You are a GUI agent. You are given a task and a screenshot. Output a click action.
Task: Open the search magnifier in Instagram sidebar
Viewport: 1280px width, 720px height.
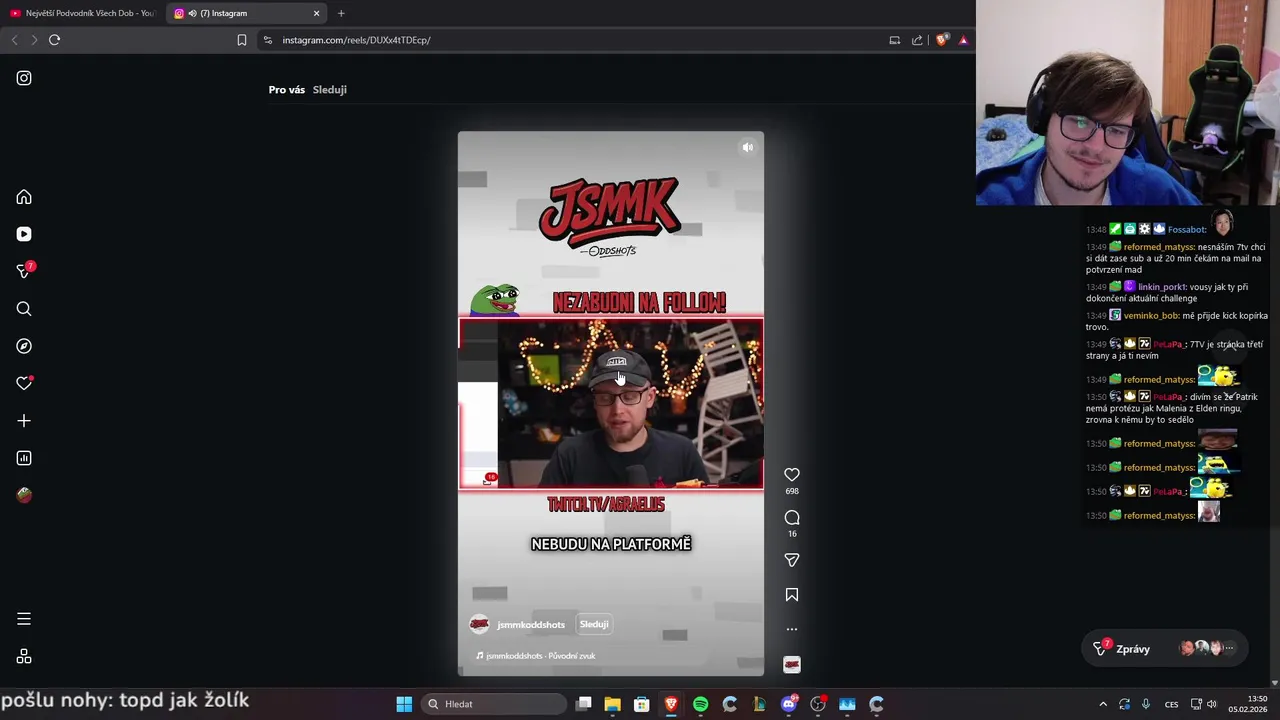[x=24, y=309]
